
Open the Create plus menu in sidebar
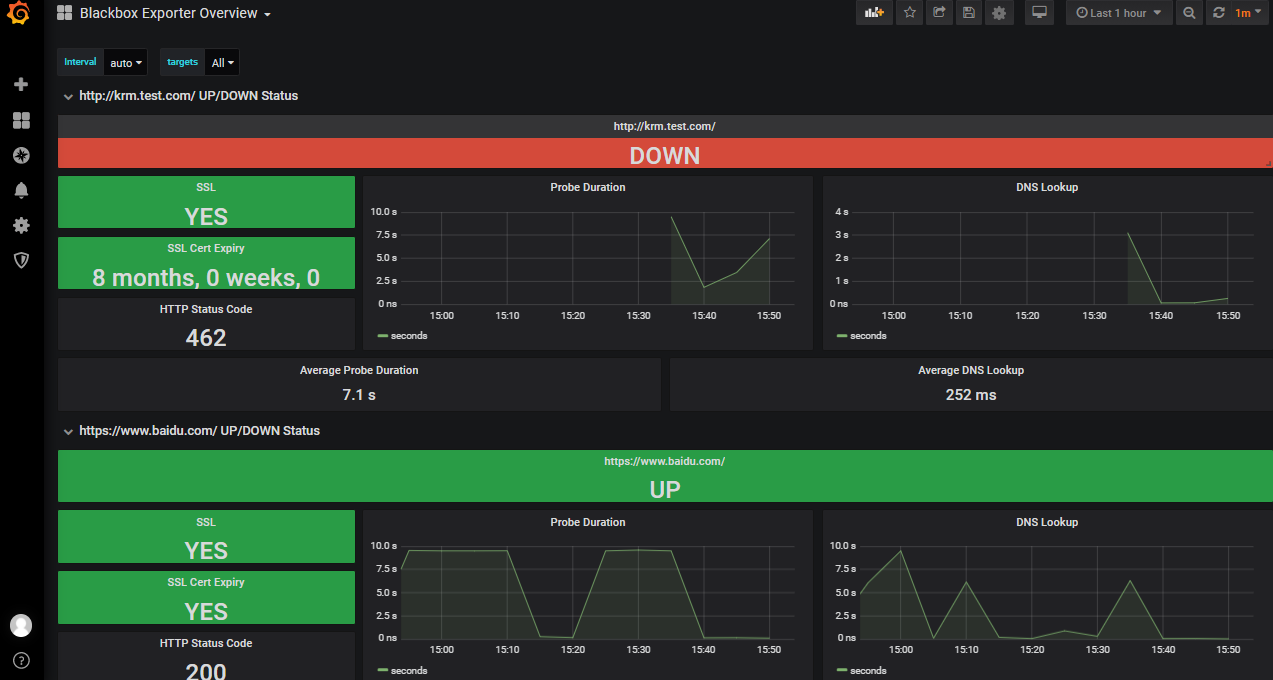tap(21, 85)
